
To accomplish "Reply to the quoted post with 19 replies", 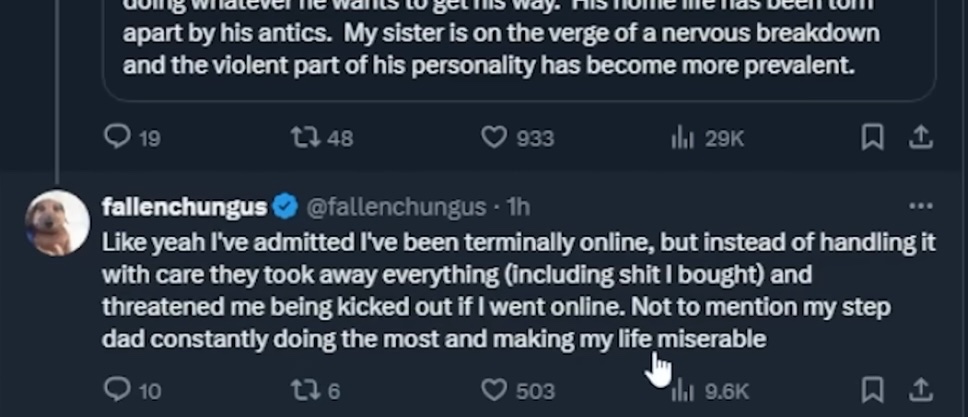I will 118,137.
